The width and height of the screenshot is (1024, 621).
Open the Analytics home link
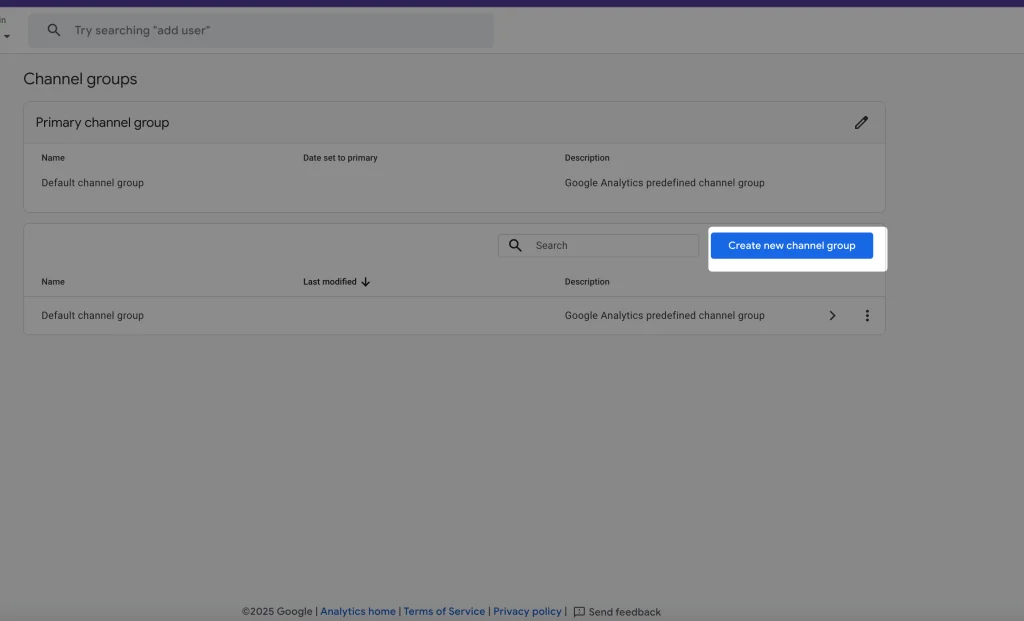pyautogui.click(x=357, y=611)
